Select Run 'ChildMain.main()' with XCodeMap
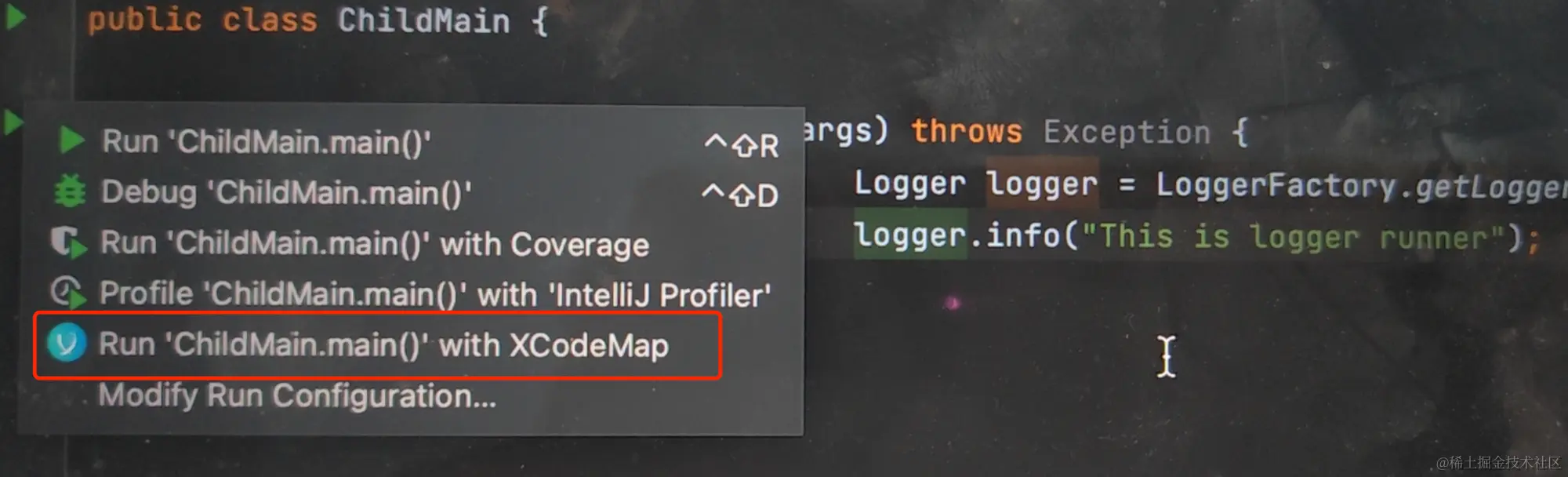Image resolution: width=1568 pixels, height=477 pixels. pyautogui.click(x=377, y=345)
